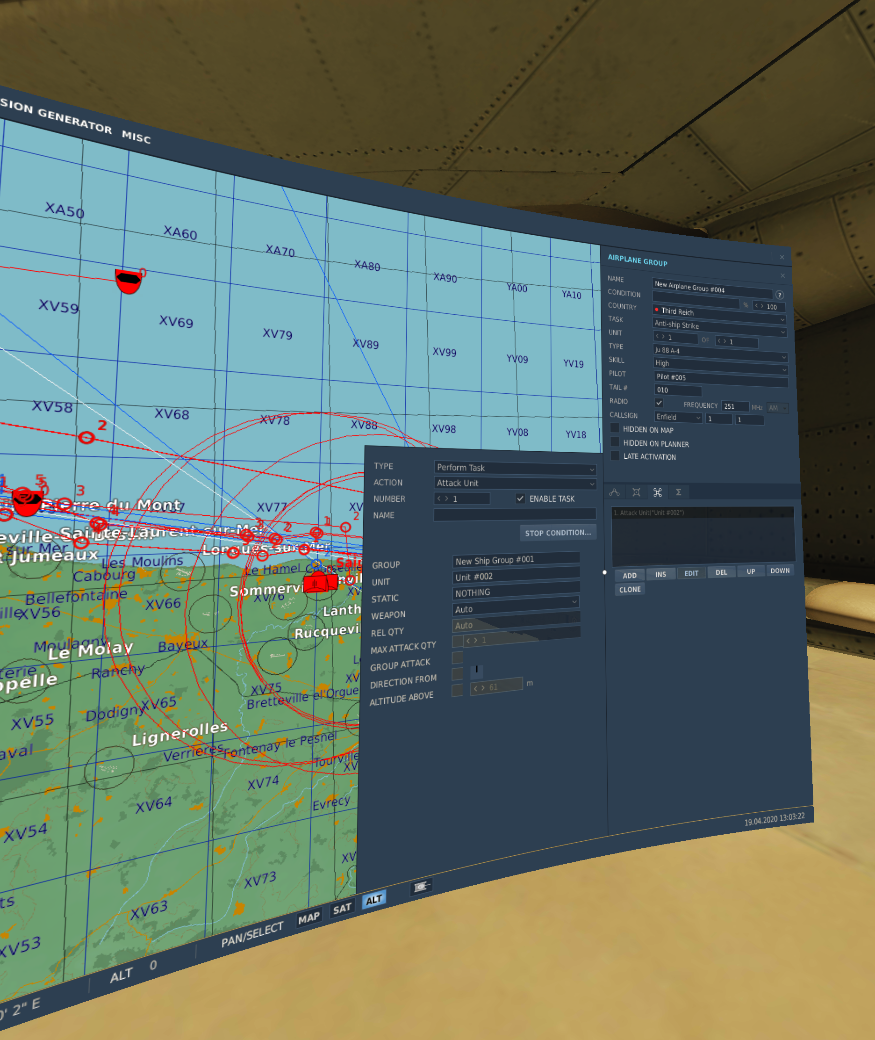Screen dimensions: 875x1040
Task: Click the help question mark beside group name
Action: pos(779,295)
